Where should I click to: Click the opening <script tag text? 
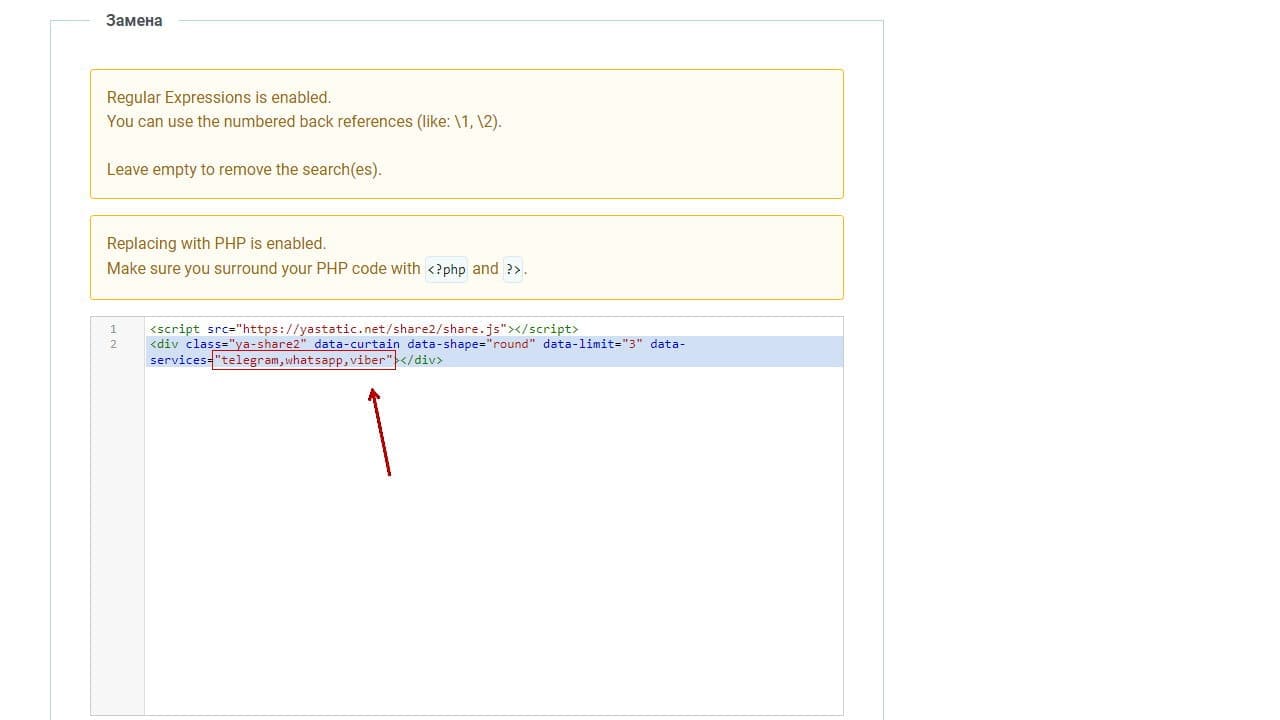coord(174,329)
